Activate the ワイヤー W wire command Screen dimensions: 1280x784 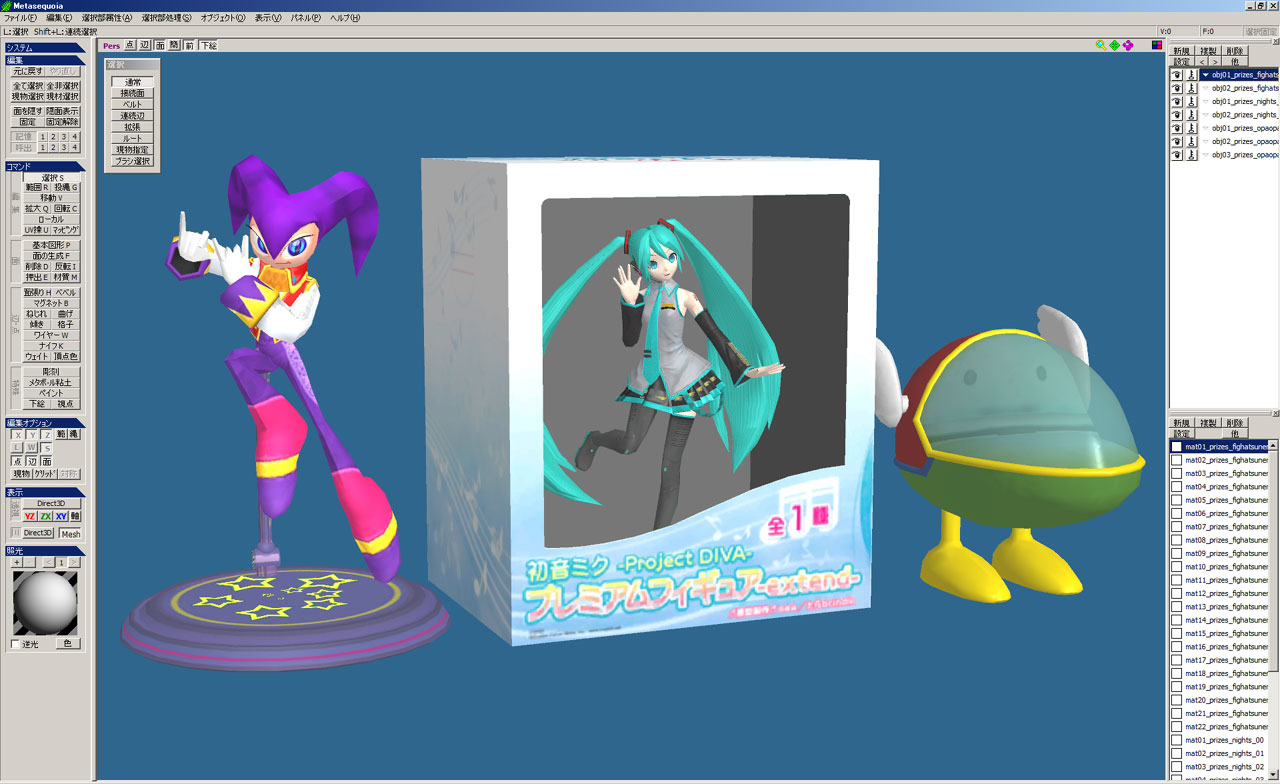pos(53,335)
